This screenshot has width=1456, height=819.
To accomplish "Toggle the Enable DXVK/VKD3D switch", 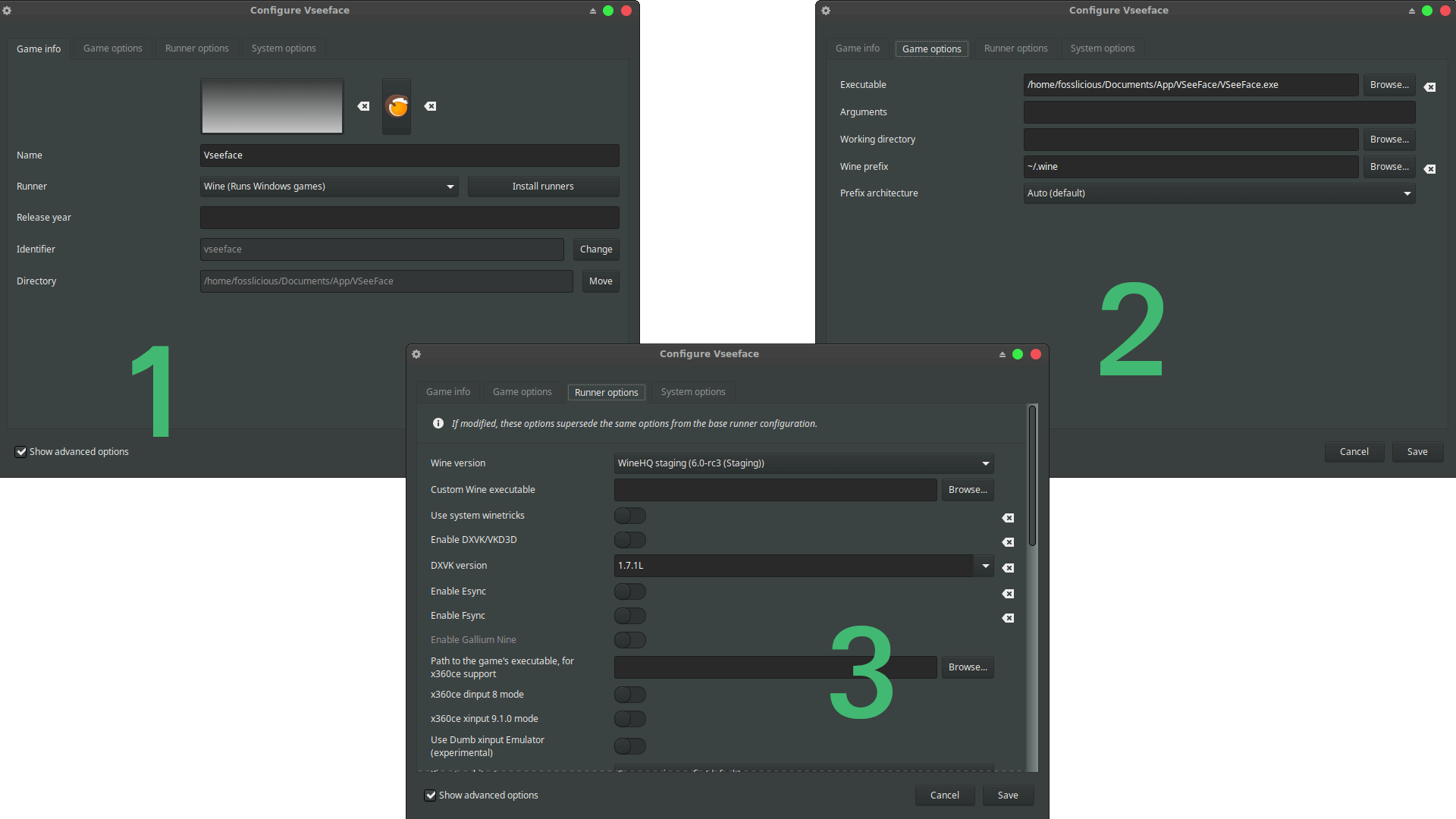I will tap(629, 540).
